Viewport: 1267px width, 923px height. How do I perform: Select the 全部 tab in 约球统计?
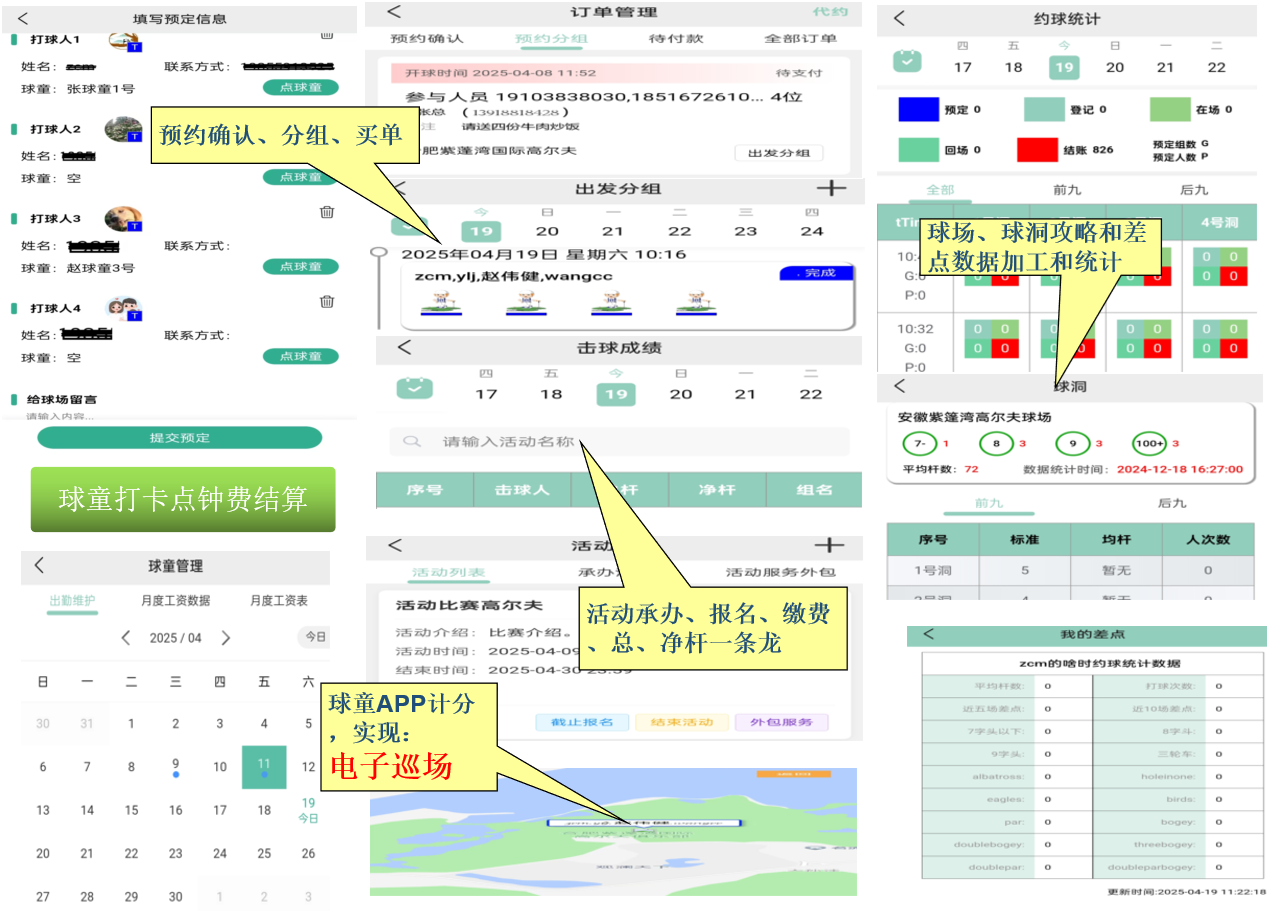[x=940, y=190]
